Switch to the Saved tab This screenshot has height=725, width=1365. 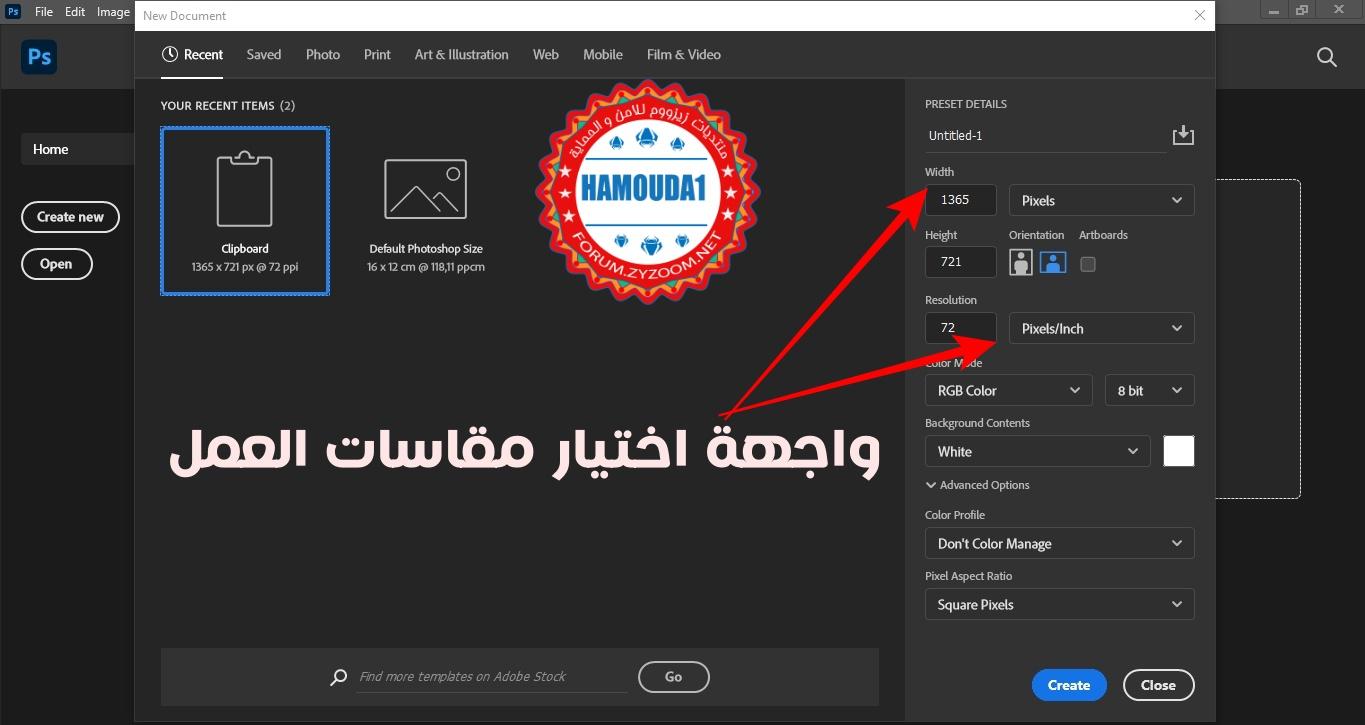pyautogui.click(x=264, y=54)
